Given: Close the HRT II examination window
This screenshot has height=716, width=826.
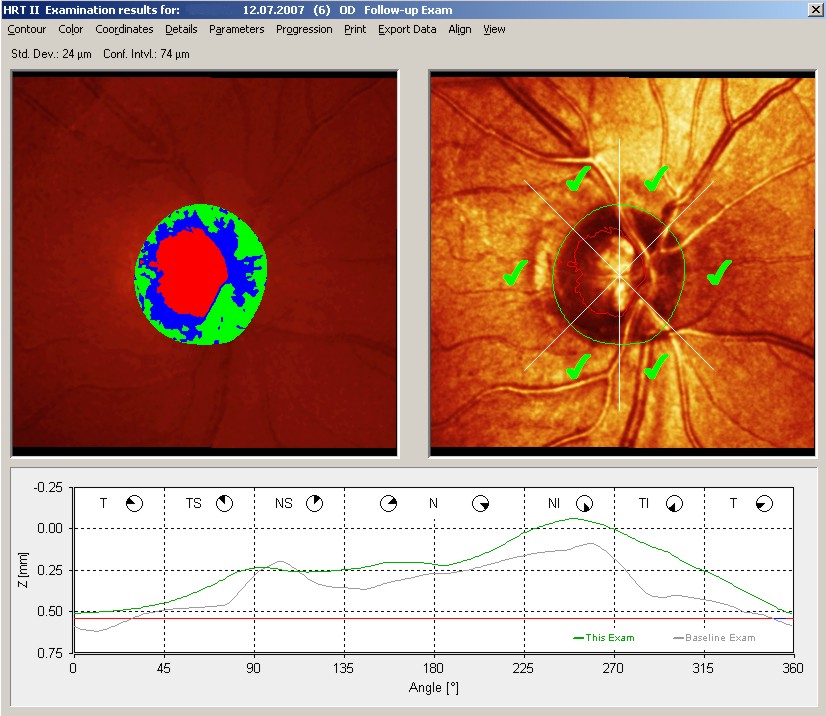Looking at the screenshot, I should point(814,9).
